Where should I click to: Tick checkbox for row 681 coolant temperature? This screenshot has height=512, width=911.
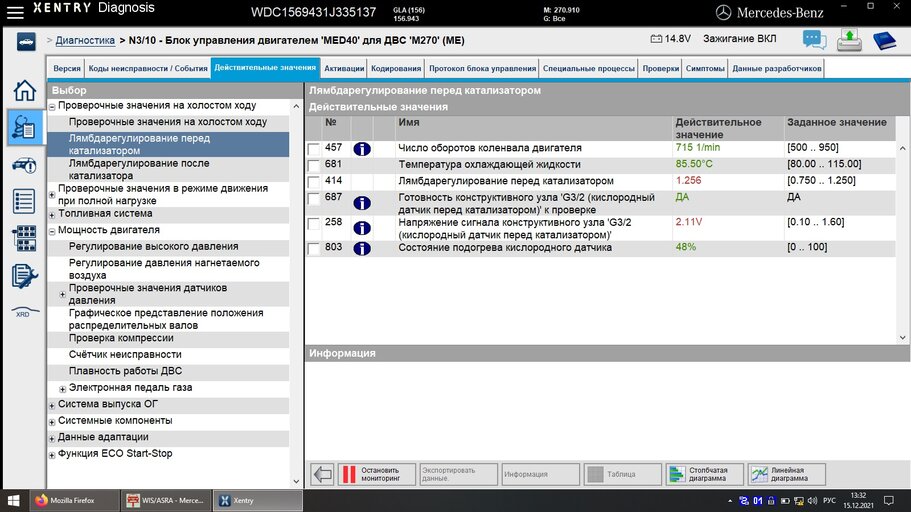coord(314,166)
